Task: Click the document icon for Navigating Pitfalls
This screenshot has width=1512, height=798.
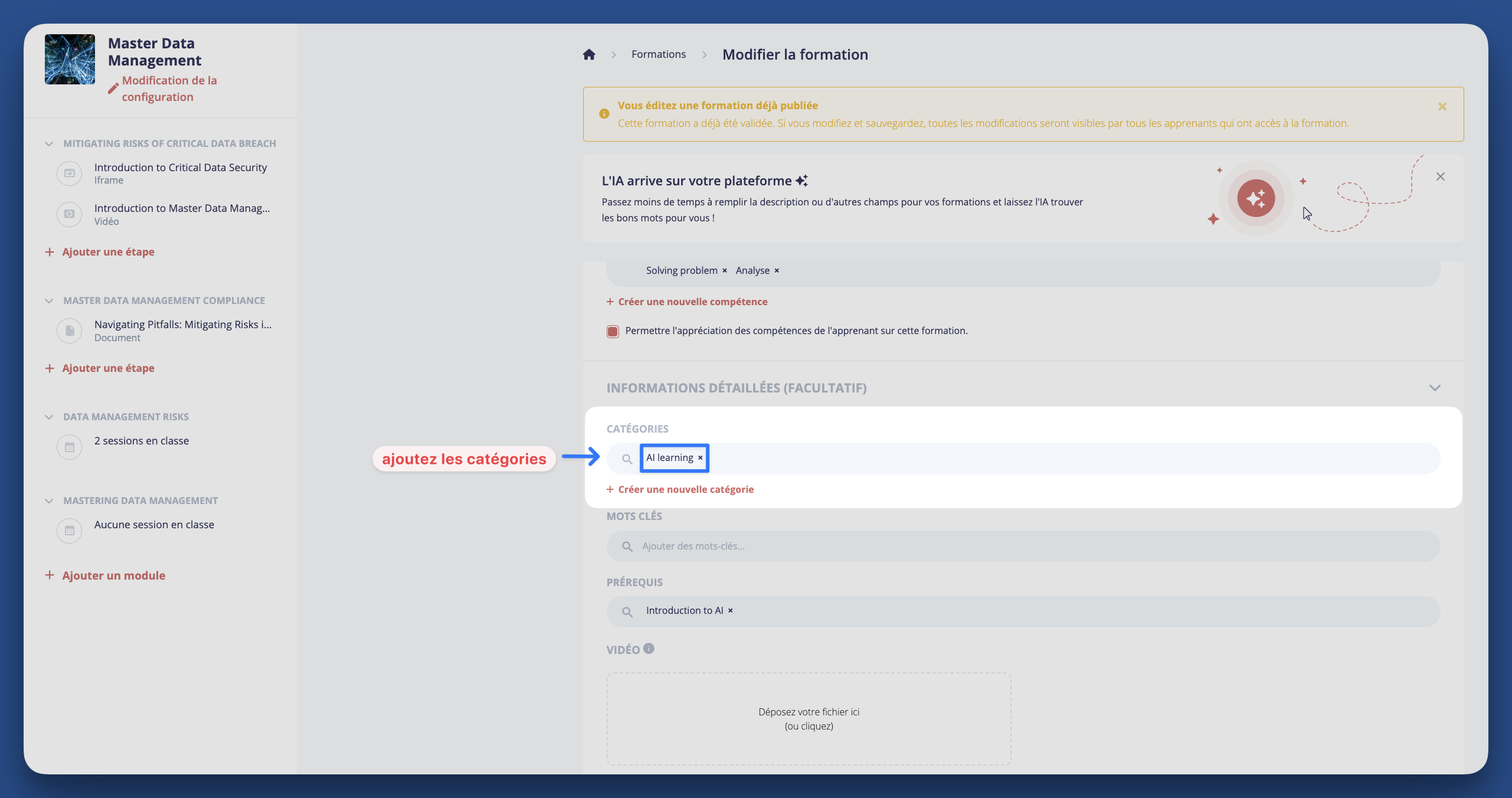Action: tap(69, 331)
